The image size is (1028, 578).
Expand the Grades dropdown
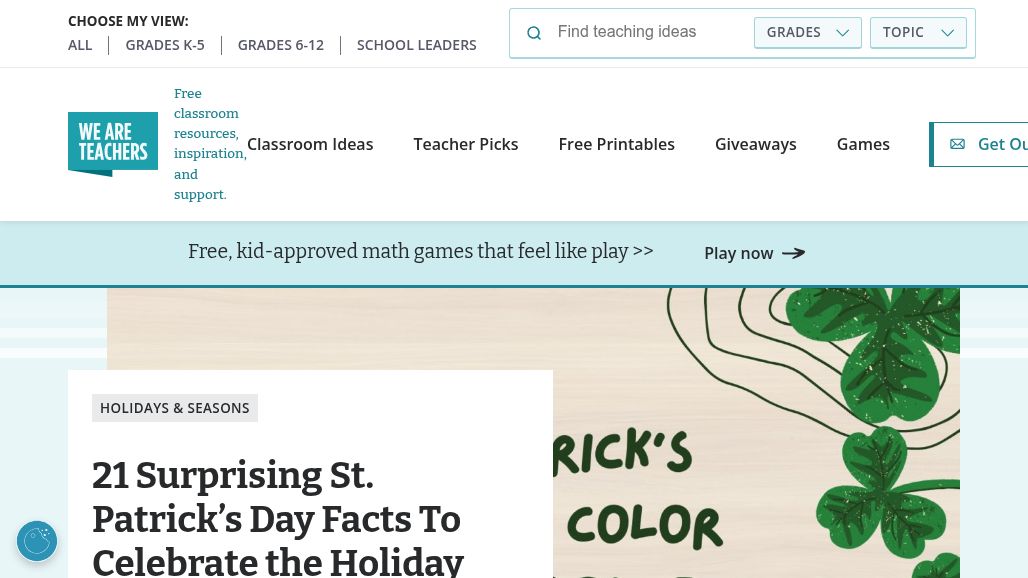807,32
